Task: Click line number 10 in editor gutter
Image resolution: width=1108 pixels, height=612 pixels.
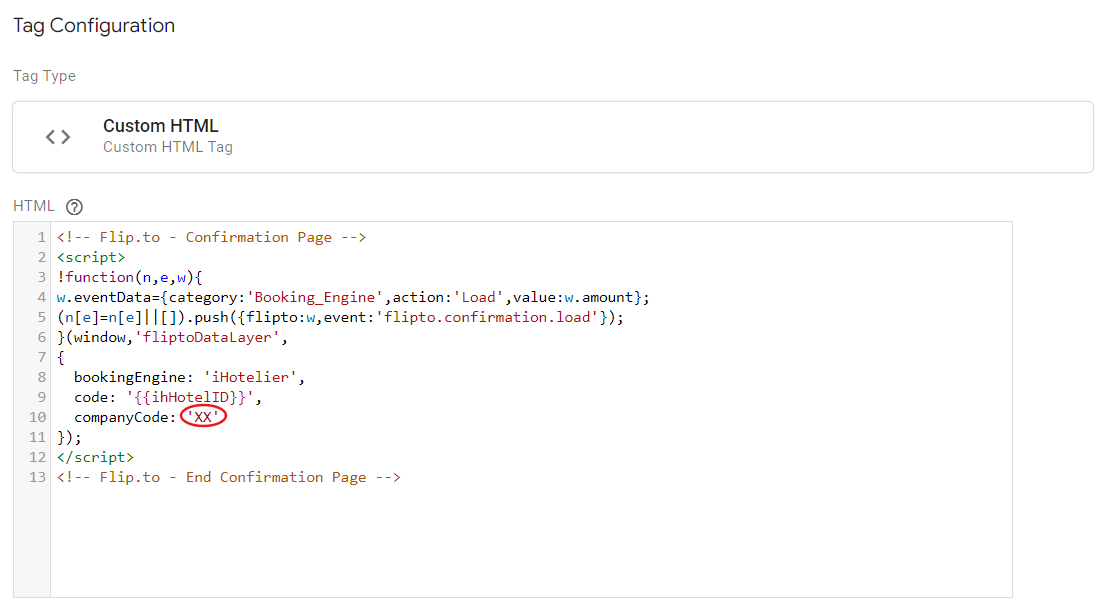Action: pyautogui.click(x=37, y=417)
